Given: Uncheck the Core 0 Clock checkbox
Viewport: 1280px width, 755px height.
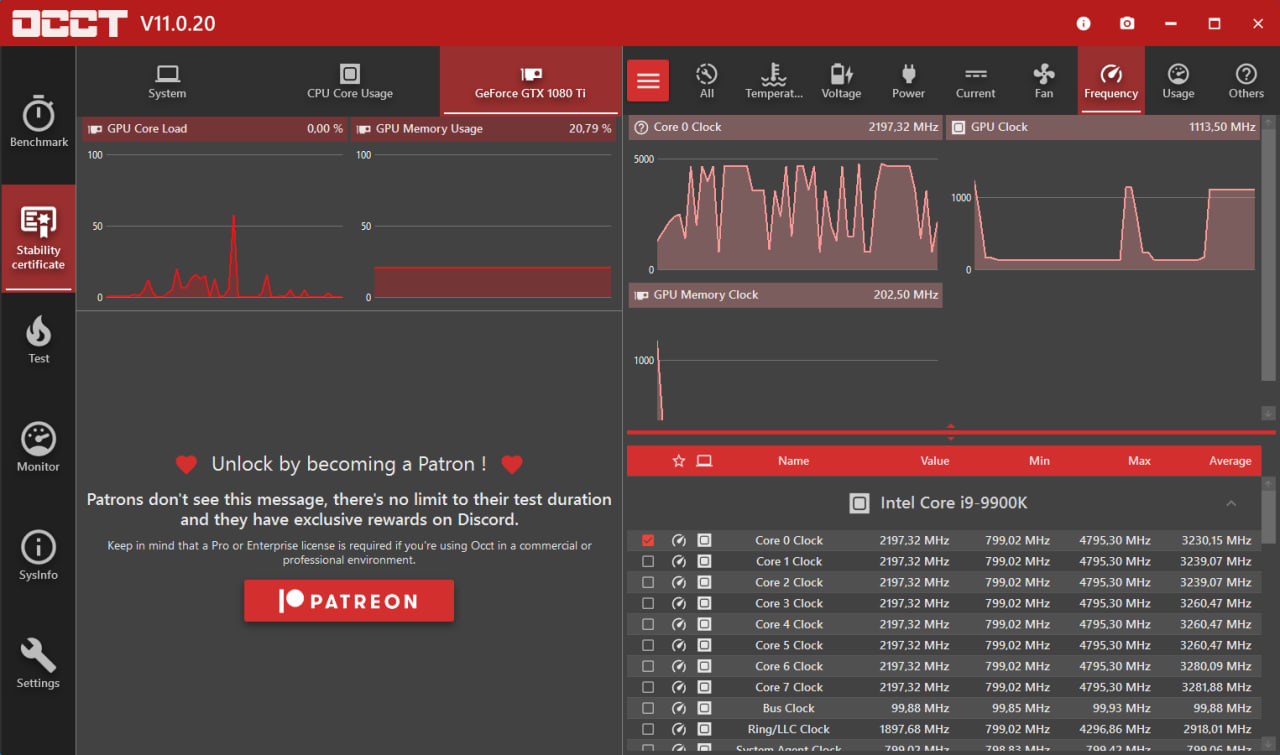Looking at the screenshot, I should coord(648,540).
